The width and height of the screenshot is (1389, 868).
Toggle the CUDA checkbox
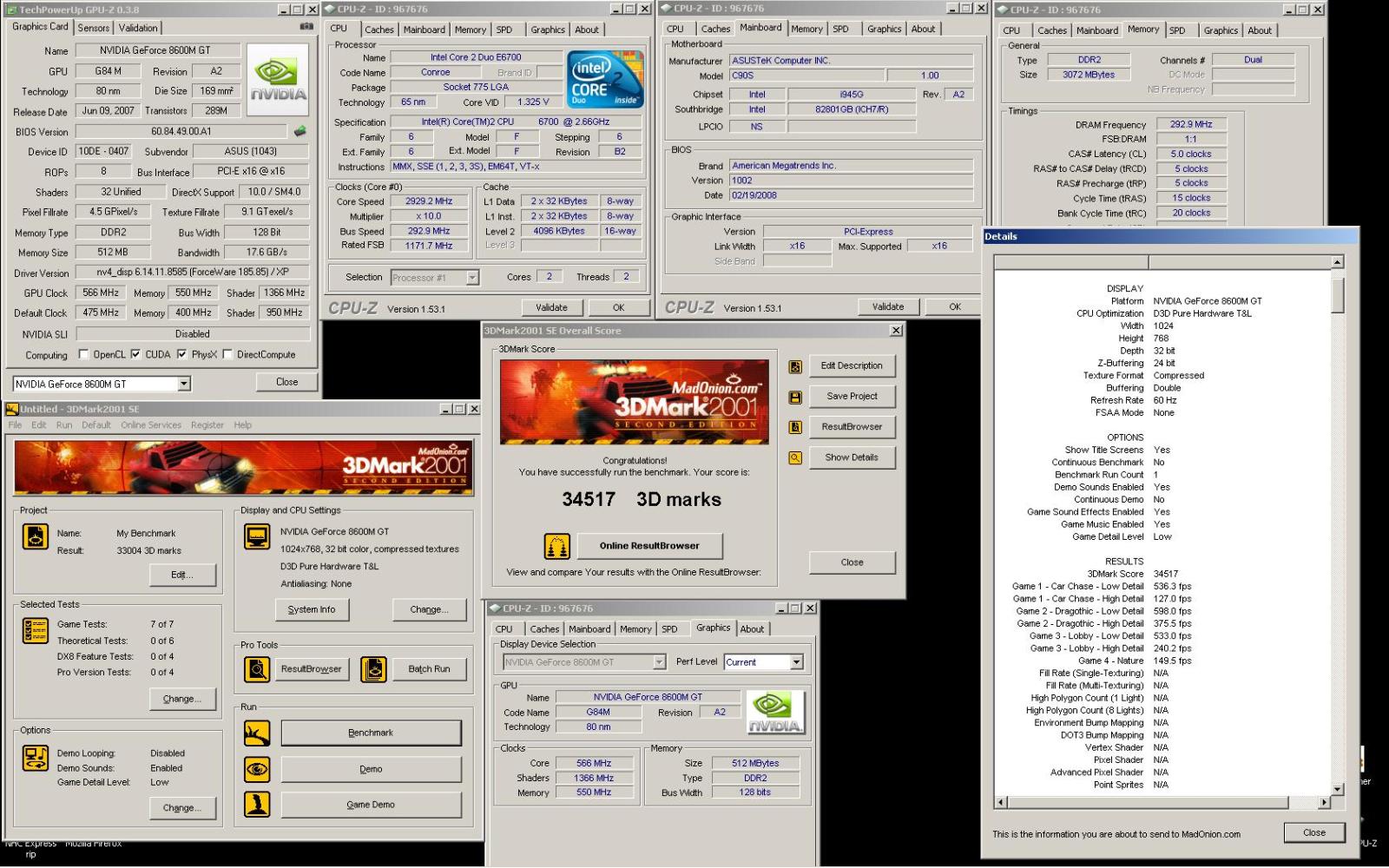[135, 354]
